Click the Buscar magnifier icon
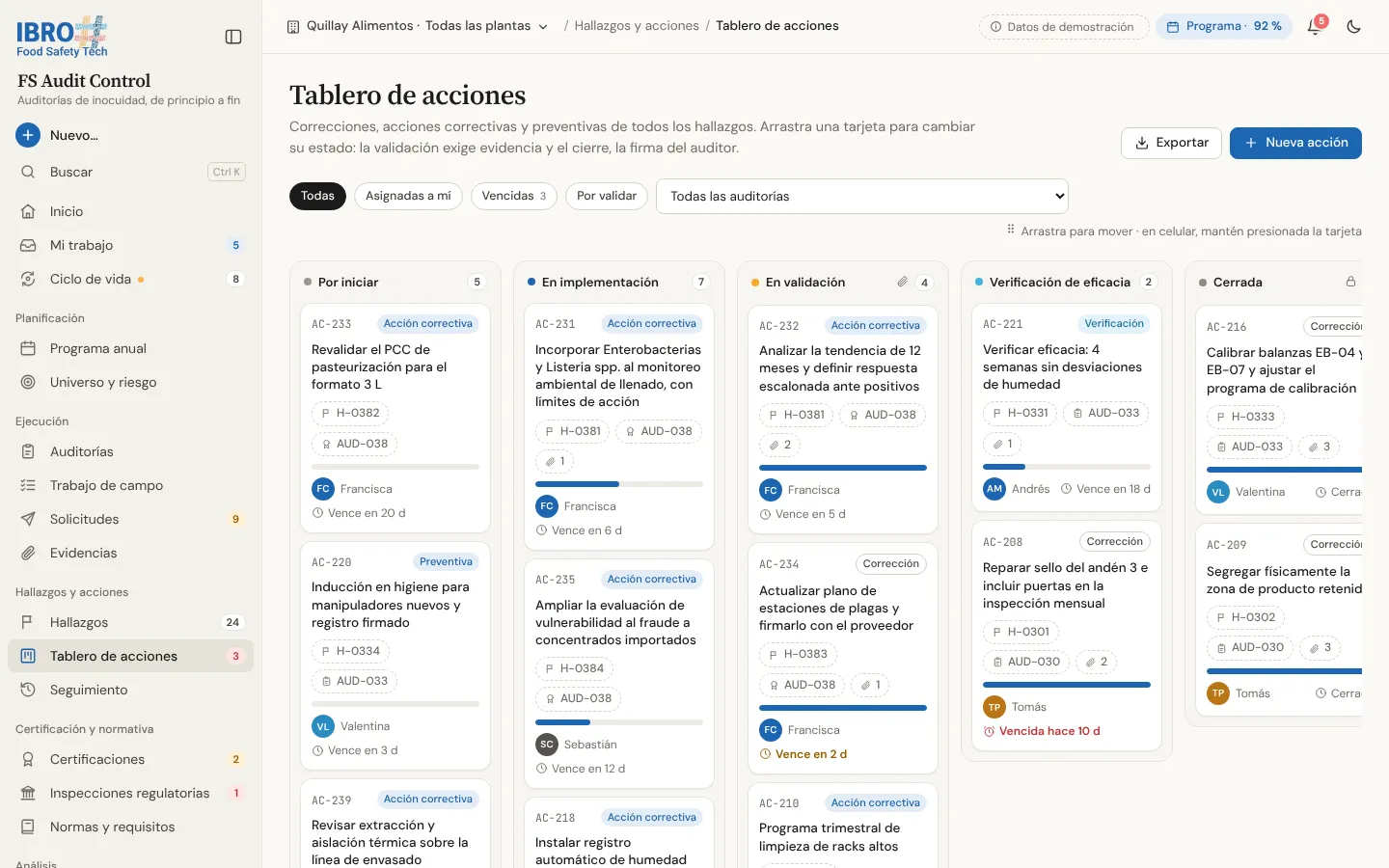Screen dimensions: 1389x868 (x=28, y=172)
